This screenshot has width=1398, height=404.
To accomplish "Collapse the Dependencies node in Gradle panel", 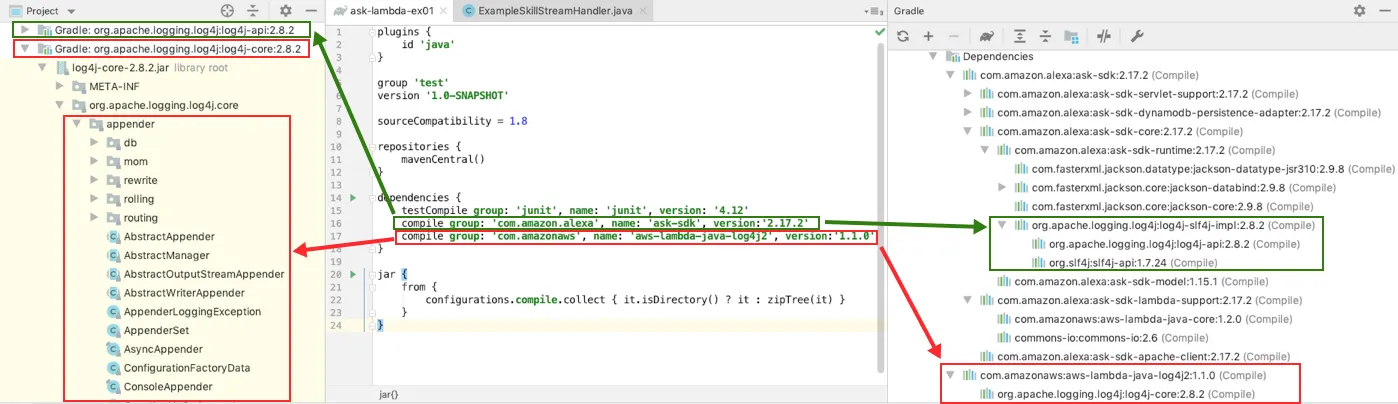I will point(933,56).
